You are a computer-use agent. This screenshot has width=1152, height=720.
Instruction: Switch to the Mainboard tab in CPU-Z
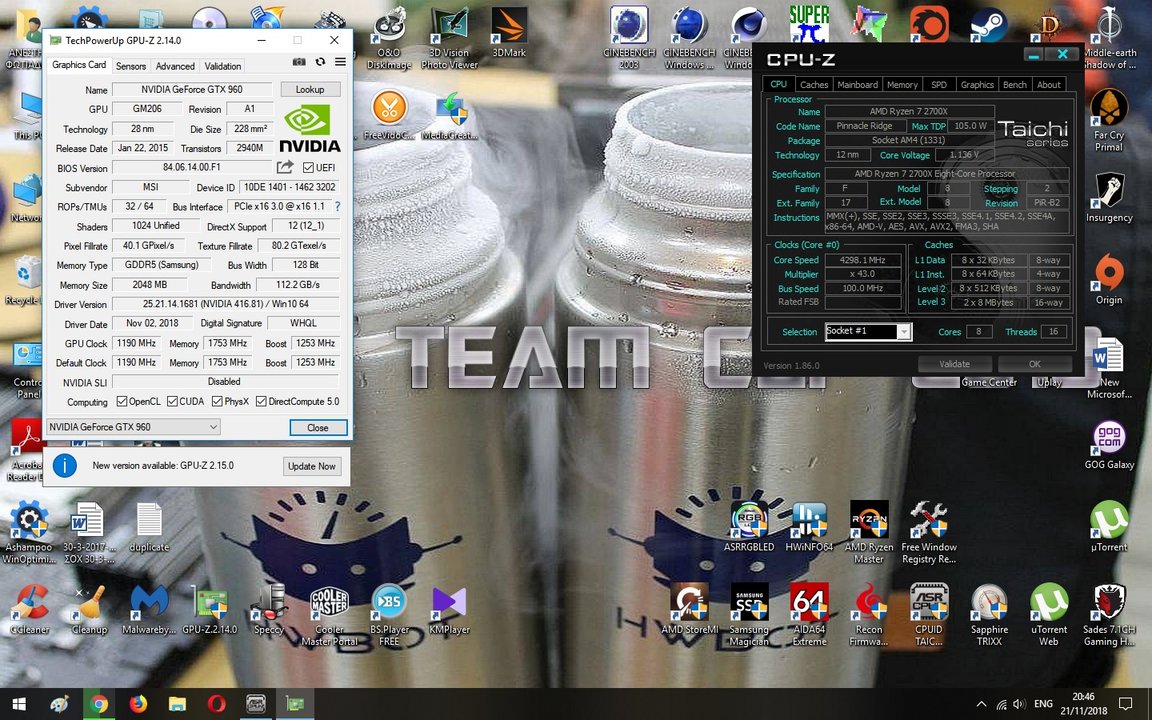click(x=857, y=84)
